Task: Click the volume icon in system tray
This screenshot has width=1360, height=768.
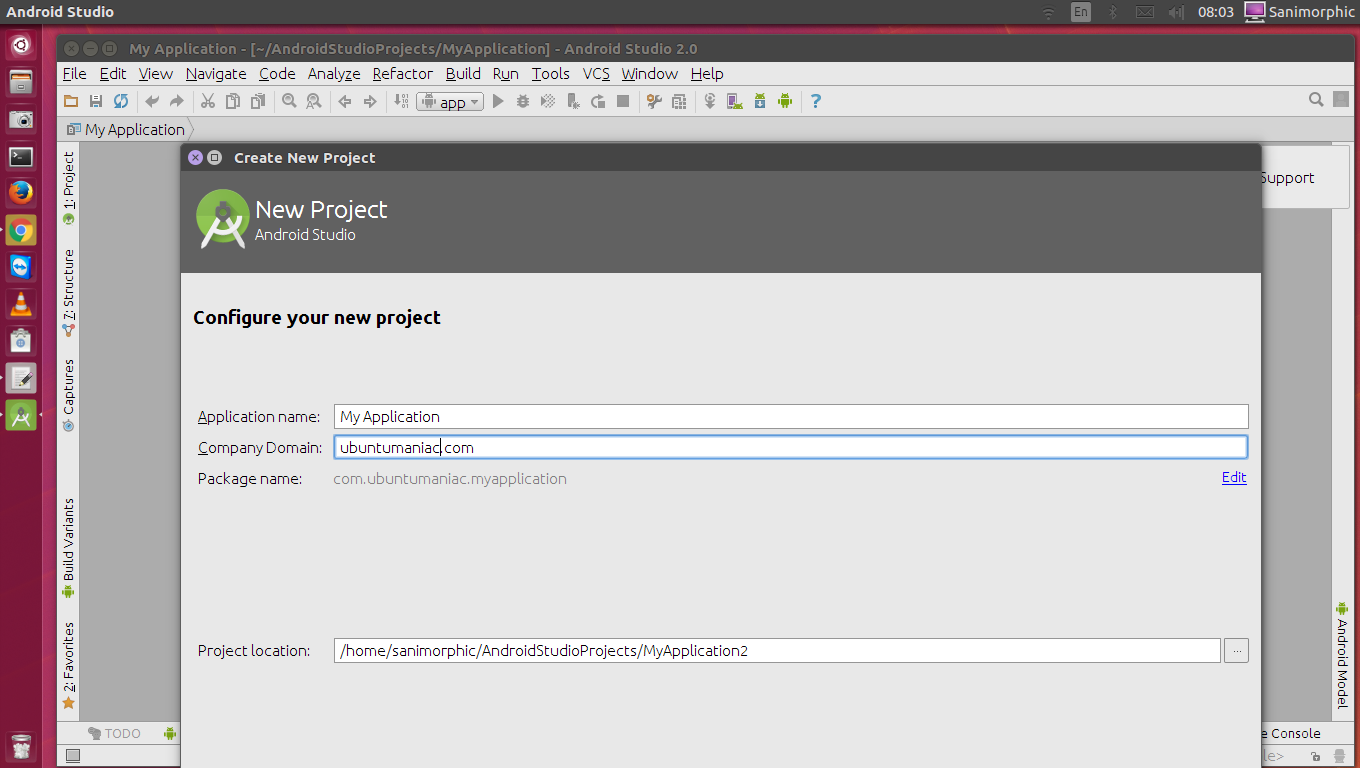Action: point(1176,12)
